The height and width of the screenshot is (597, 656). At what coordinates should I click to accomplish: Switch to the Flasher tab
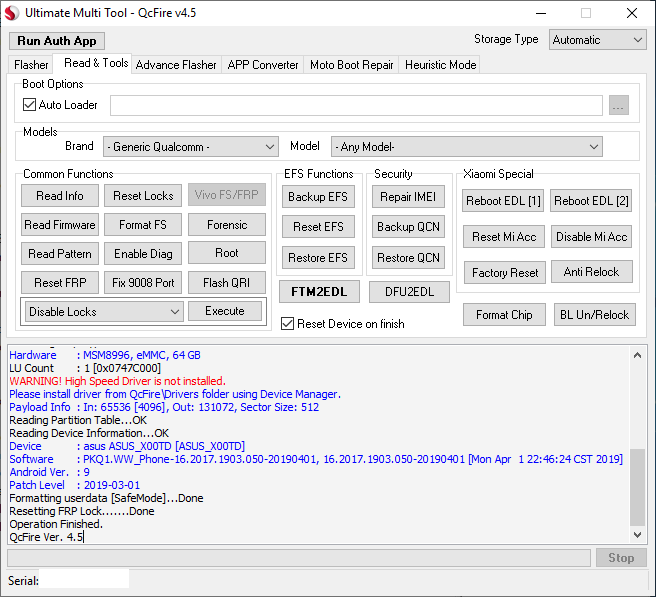click(31, 65)
